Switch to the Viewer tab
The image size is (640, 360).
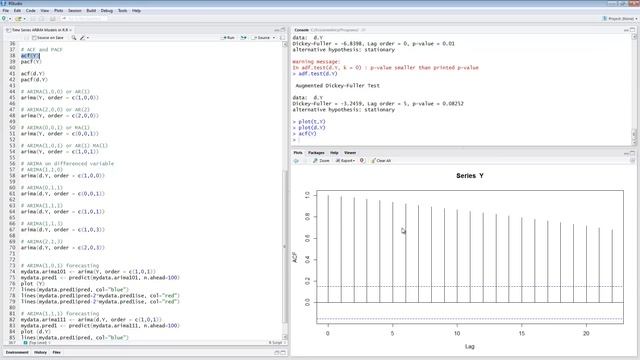[350, 153]
